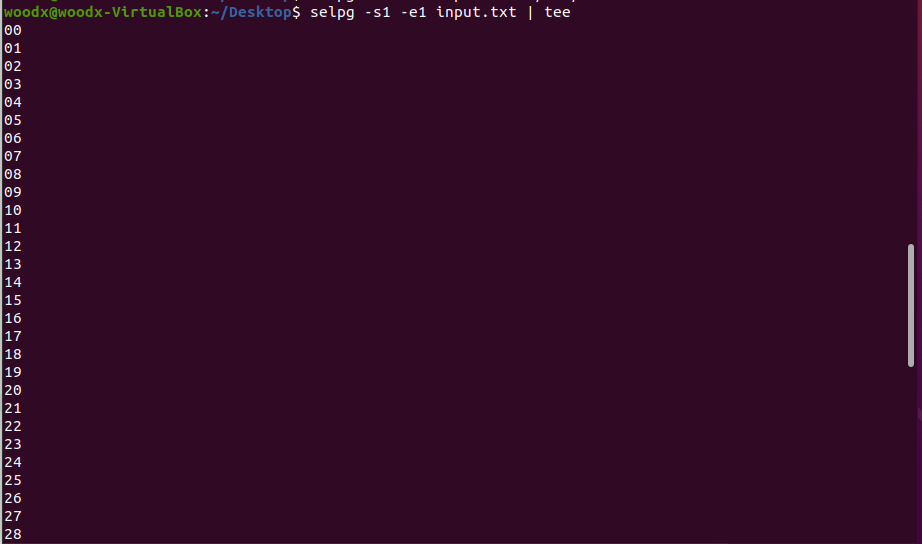Click output line 09
The height and width of the screenshot is (544, 922).
(x=13, y=192)
